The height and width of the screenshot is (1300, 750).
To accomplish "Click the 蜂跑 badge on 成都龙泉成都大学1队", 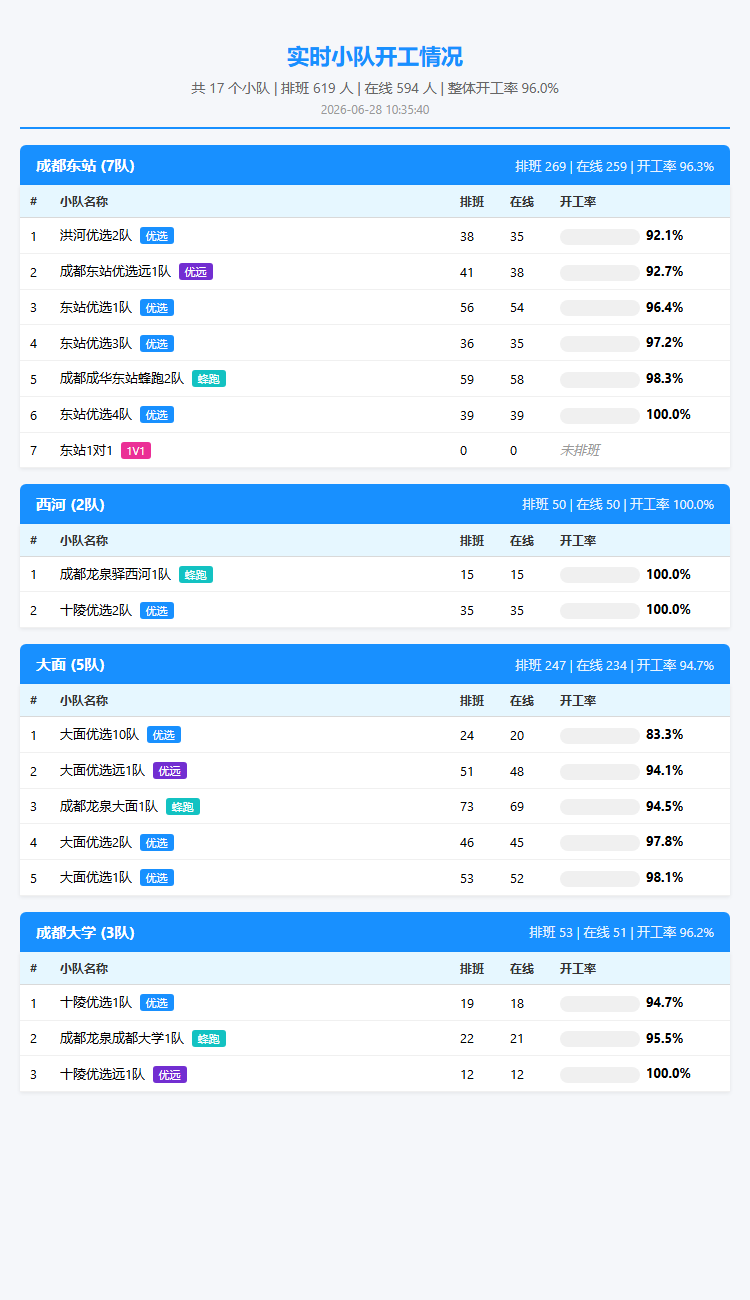I will [209, 1039].
